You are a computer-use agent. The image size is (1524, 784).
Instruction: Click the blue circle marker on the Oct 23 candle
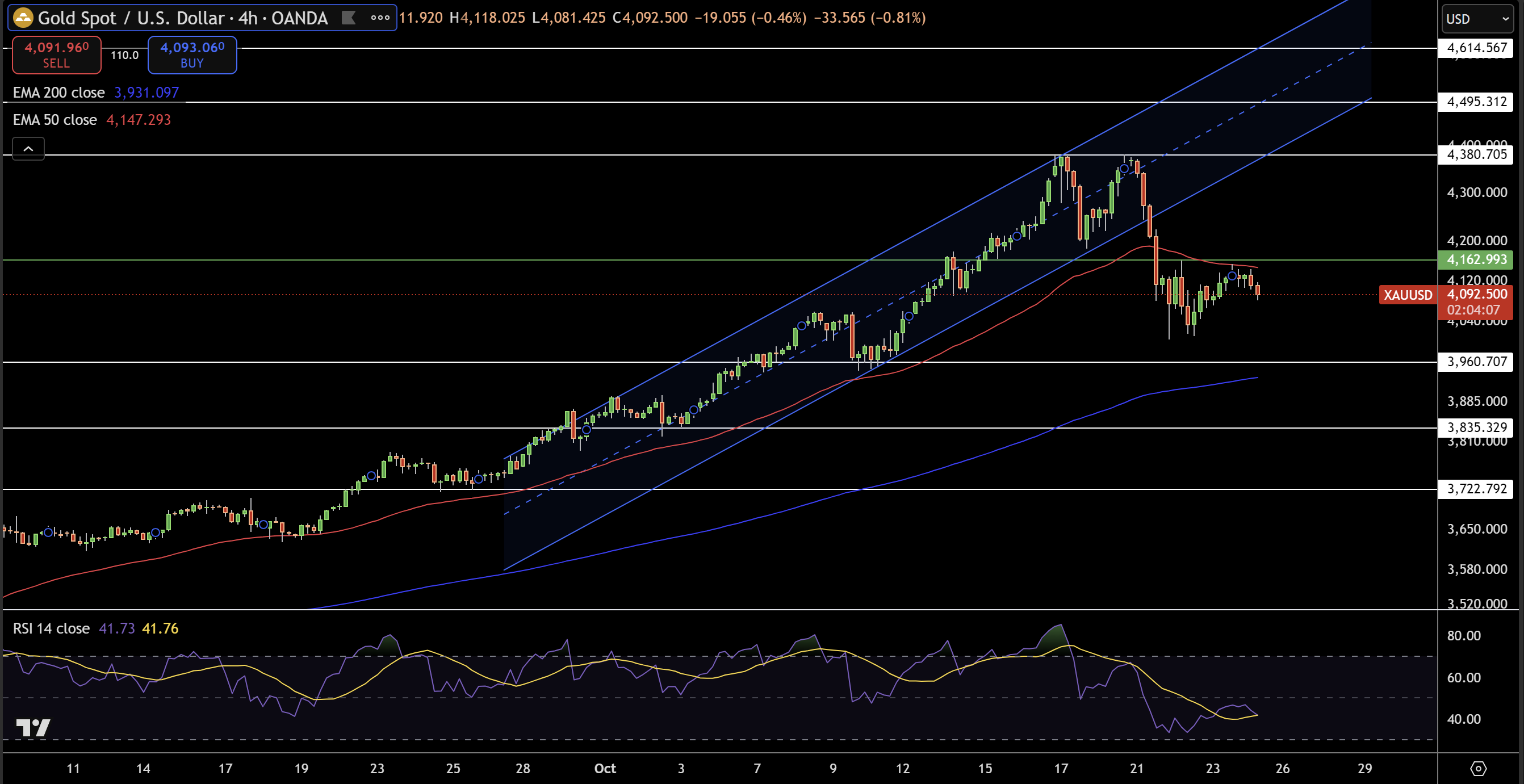[x=1232, y=276]
